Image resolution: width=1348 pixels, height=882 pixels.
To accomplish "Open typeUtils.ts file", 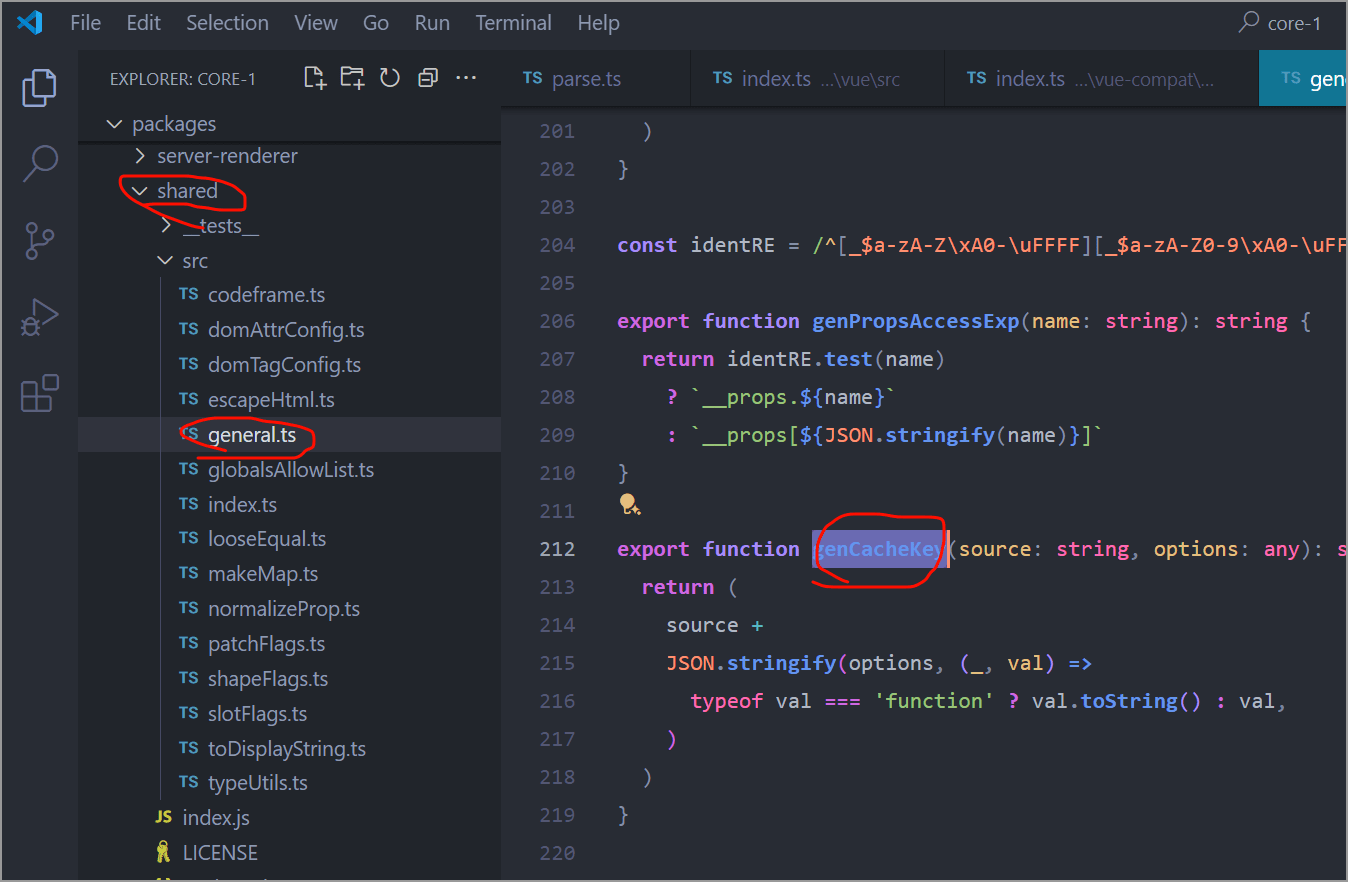I will tap(258, 783).
